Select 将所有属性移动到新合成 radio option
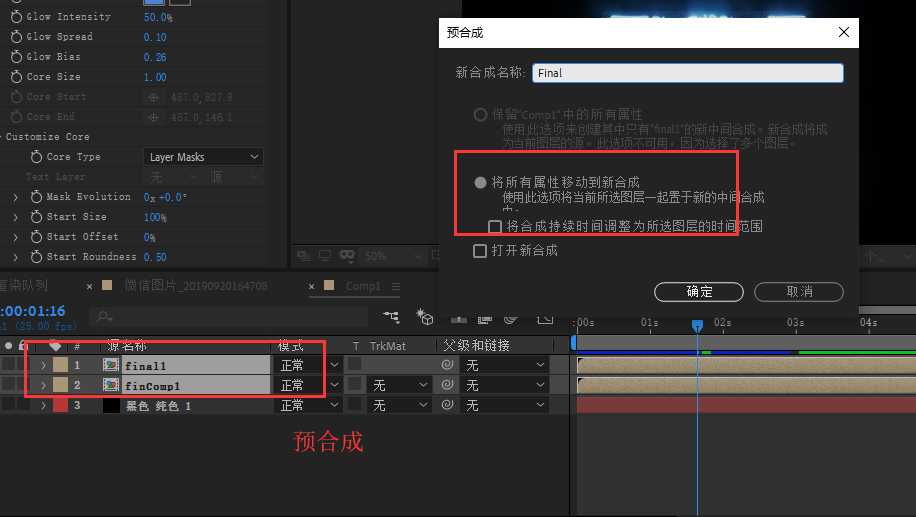The height and width of the screenshot is (517, 916). point(480,182)
